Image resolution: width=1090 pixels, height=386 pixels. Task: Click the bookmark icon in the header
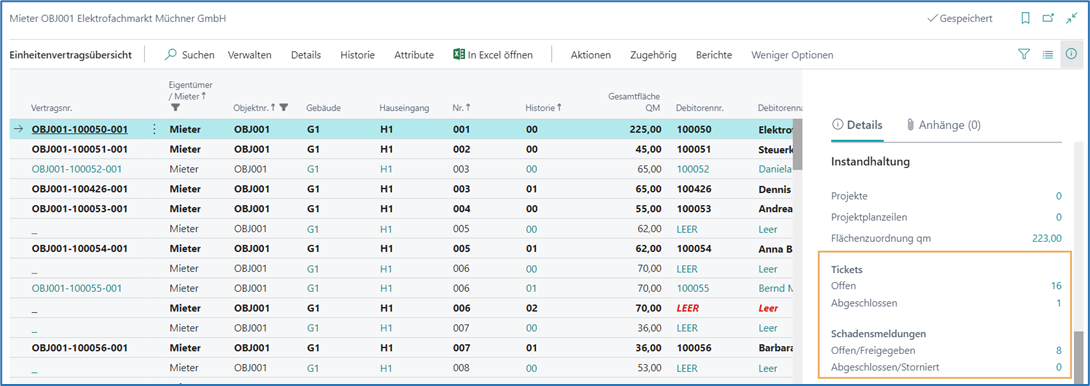(1025, 19)
